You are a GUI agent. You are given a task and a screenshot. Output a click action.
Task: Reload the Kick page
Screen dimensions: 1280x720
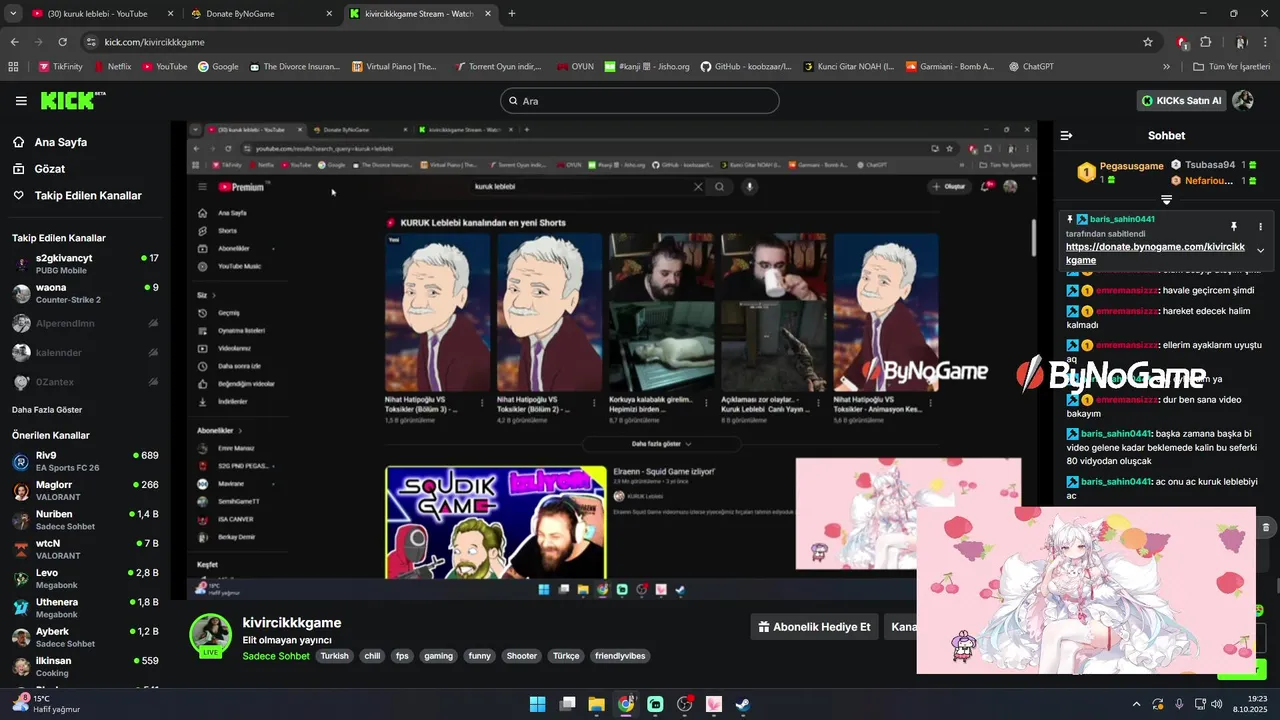pos(62,42)
